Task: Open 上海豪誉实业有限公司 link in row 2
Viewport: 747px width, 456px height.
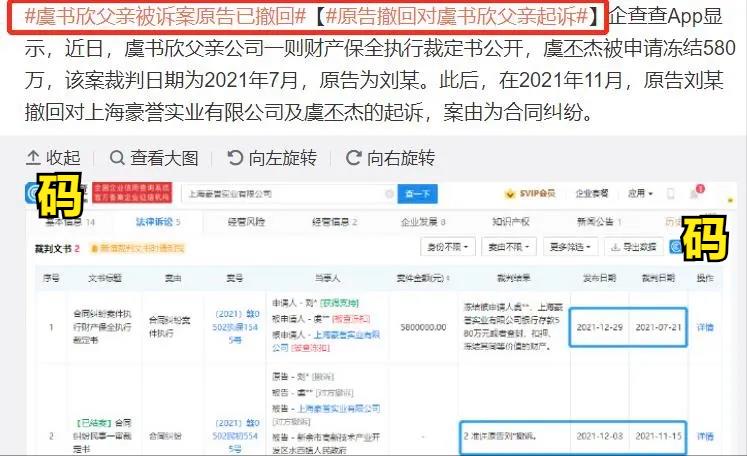Action: (339, 409)
